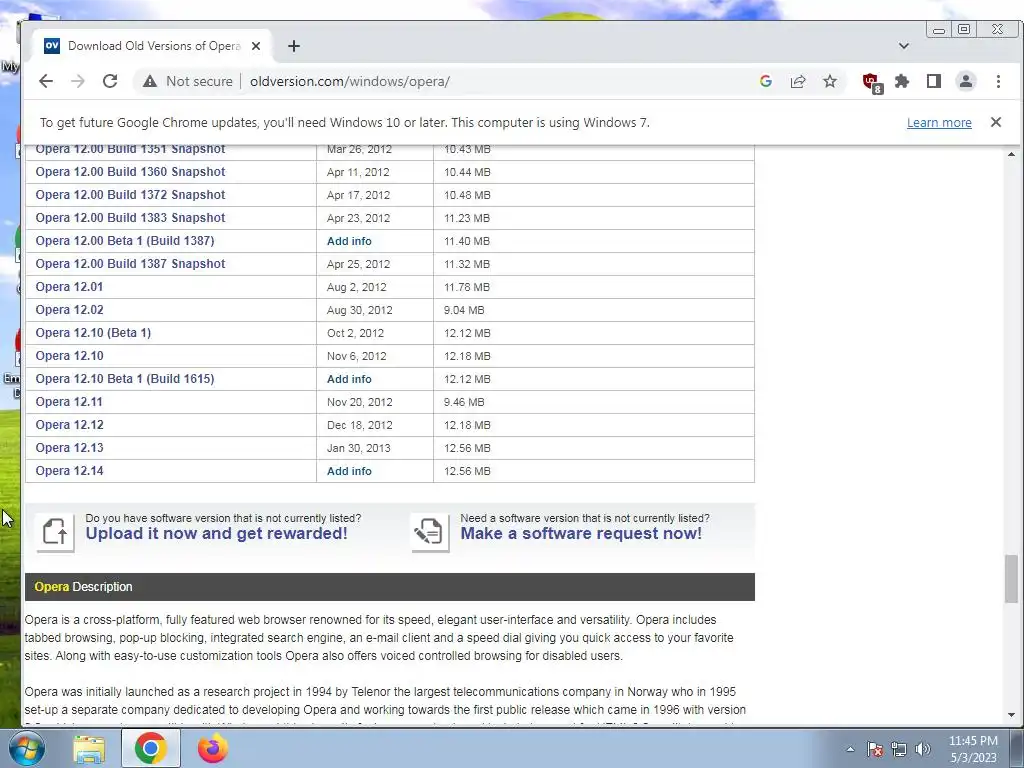Open Windows Explorer from the taskbar
Screen dimensions: 1024x768
click(89, 748)
